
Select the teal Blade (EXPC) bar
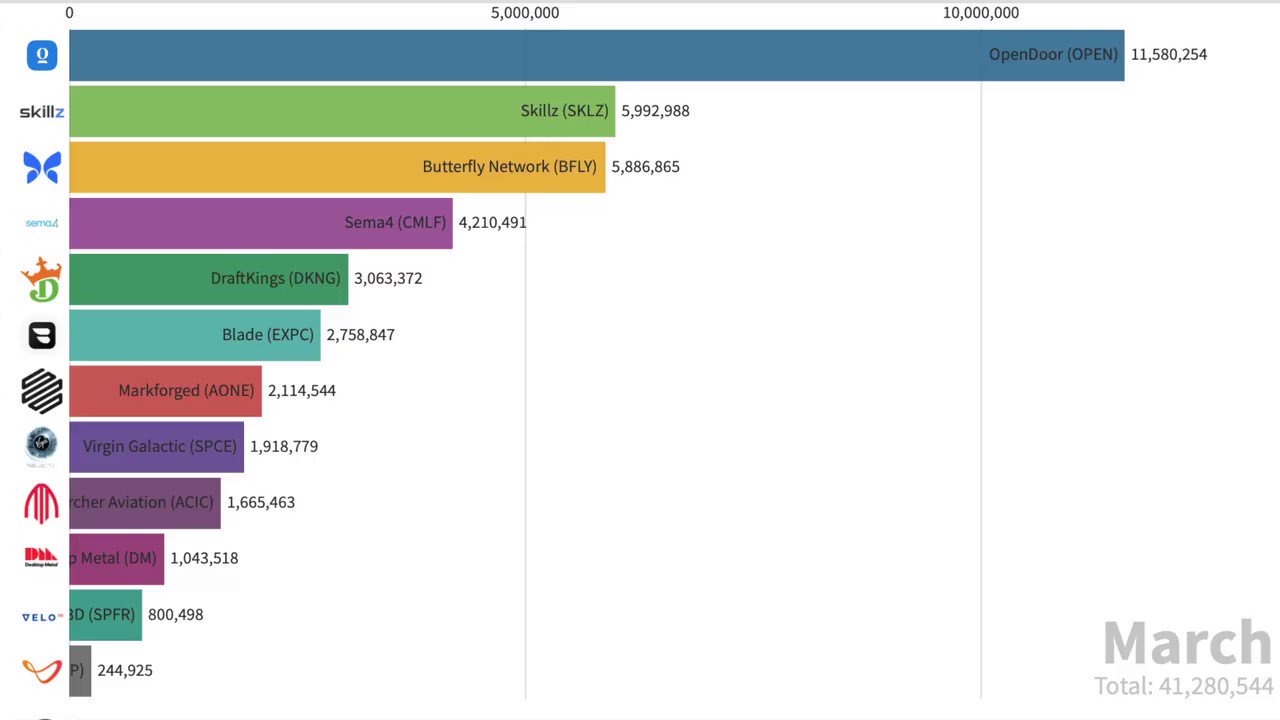(195, 335)
